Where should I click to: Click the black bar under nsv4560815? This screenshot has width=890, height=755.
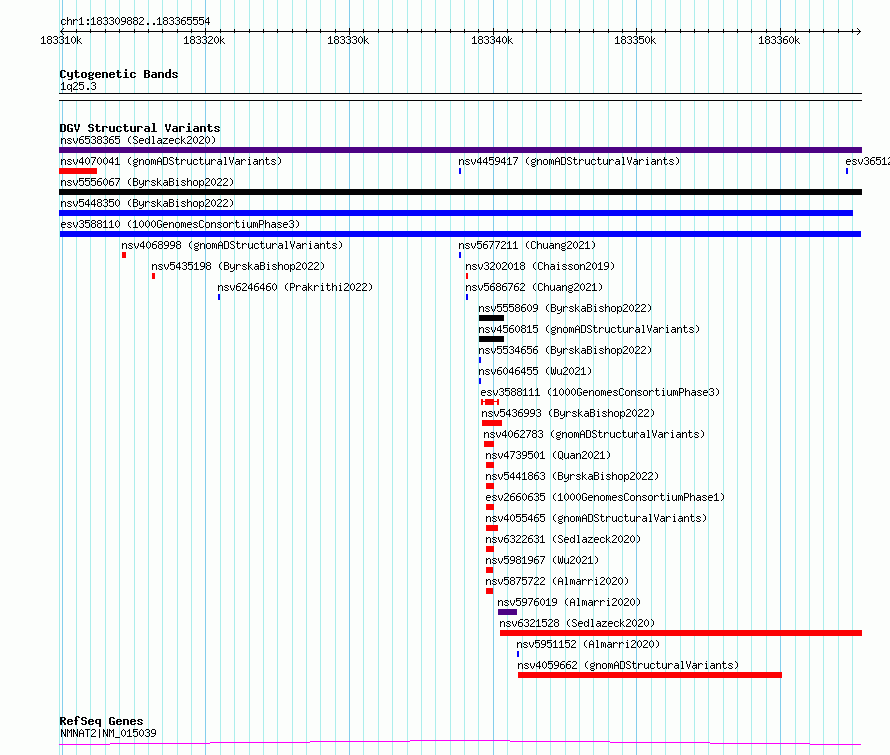click(x=492, y=339)
